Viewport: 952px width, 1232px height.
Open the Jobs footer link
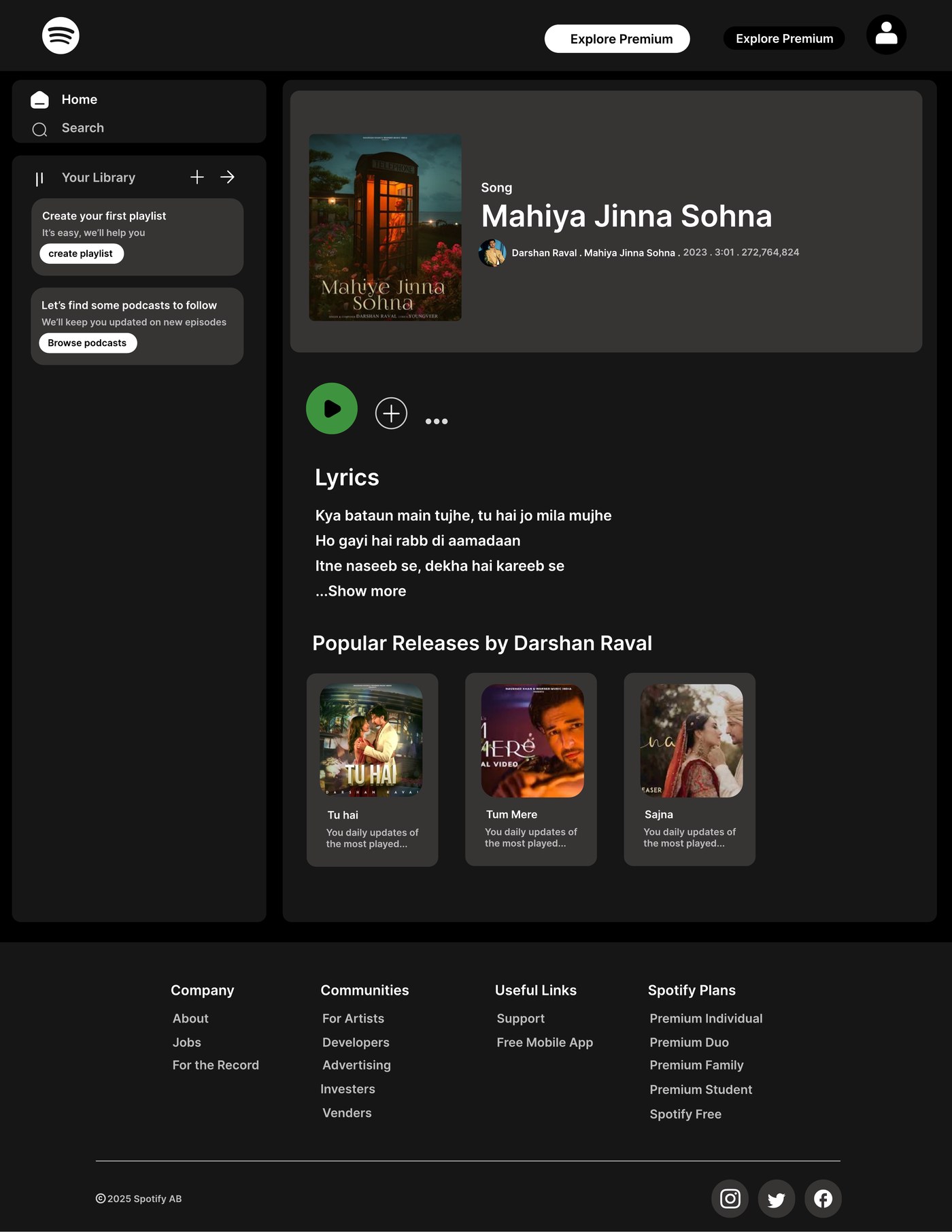187,1042
